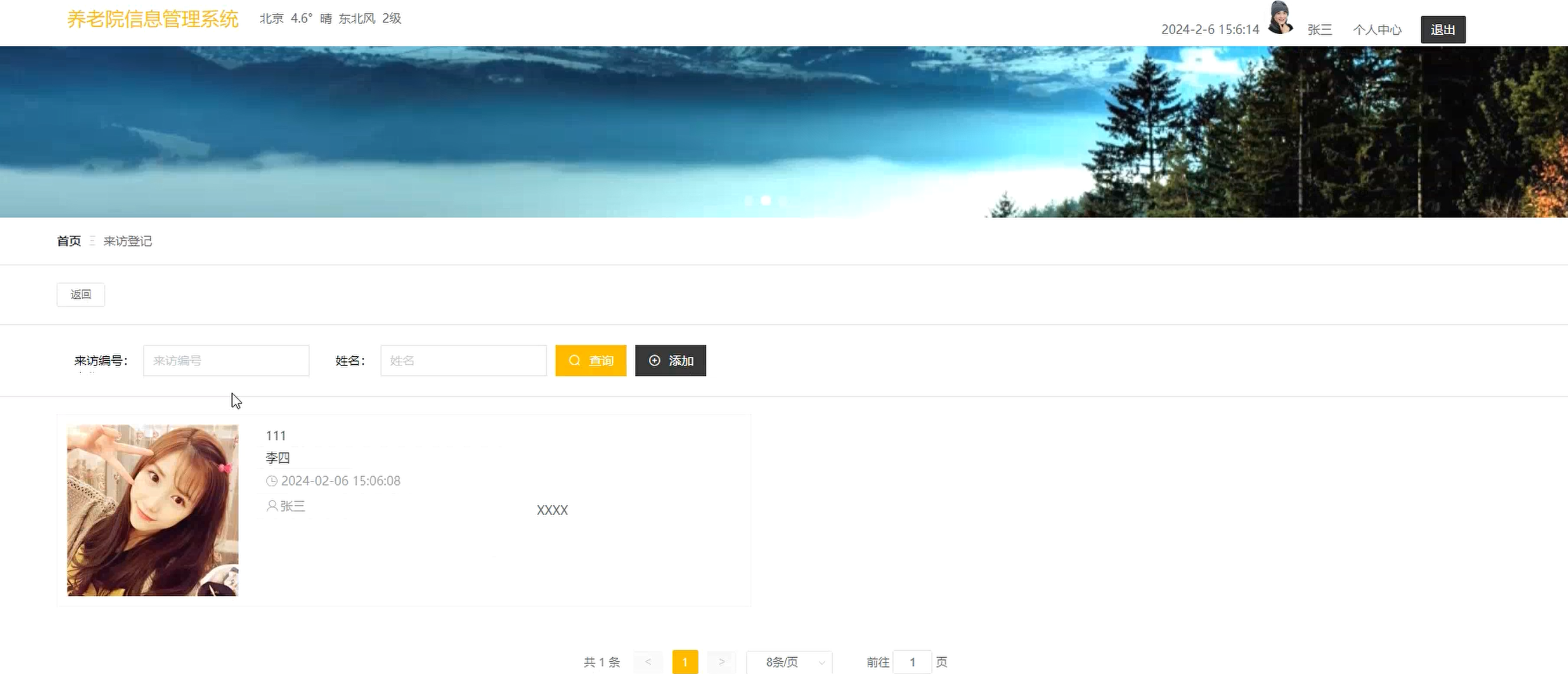Focus the 来访编号 input field
Viewport: 1568px width, 674px height.
226,360
